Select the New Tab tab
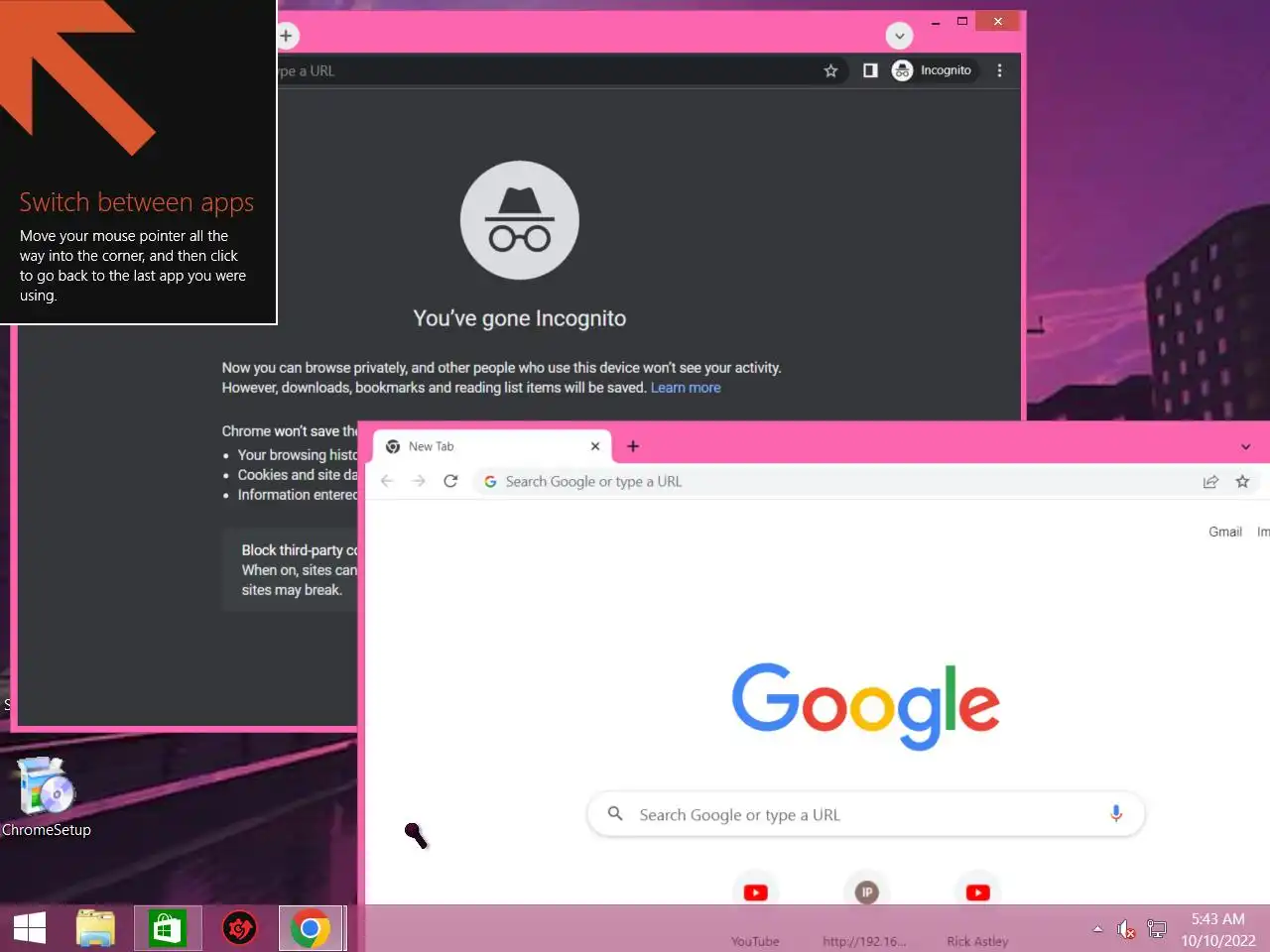Image resolution: width=1270 pixels, height=952 pixels. click(x=493, y=446)
